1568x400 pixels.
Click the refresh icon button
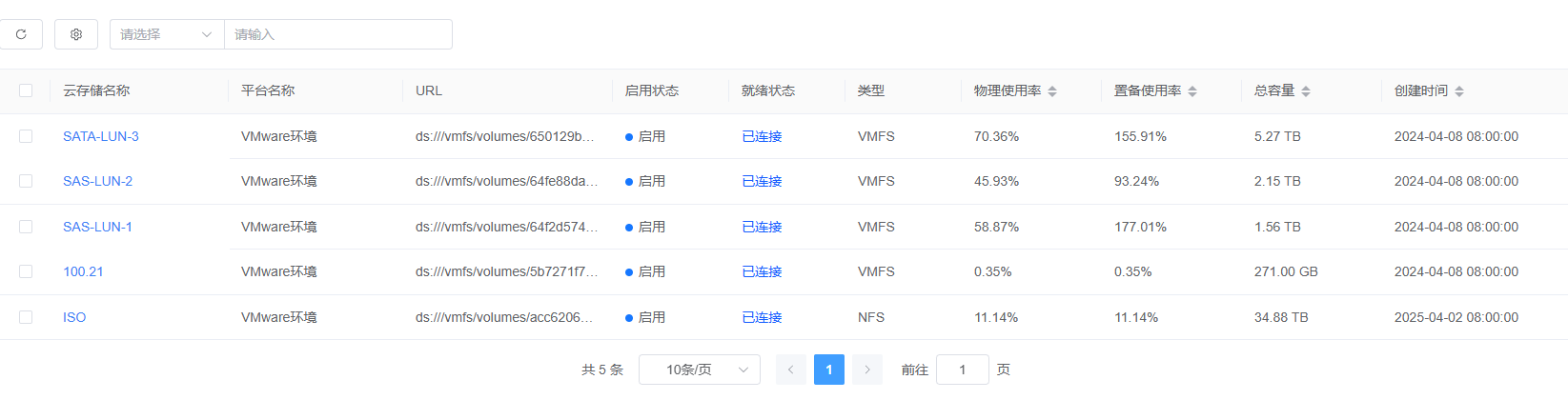point(20,34)
